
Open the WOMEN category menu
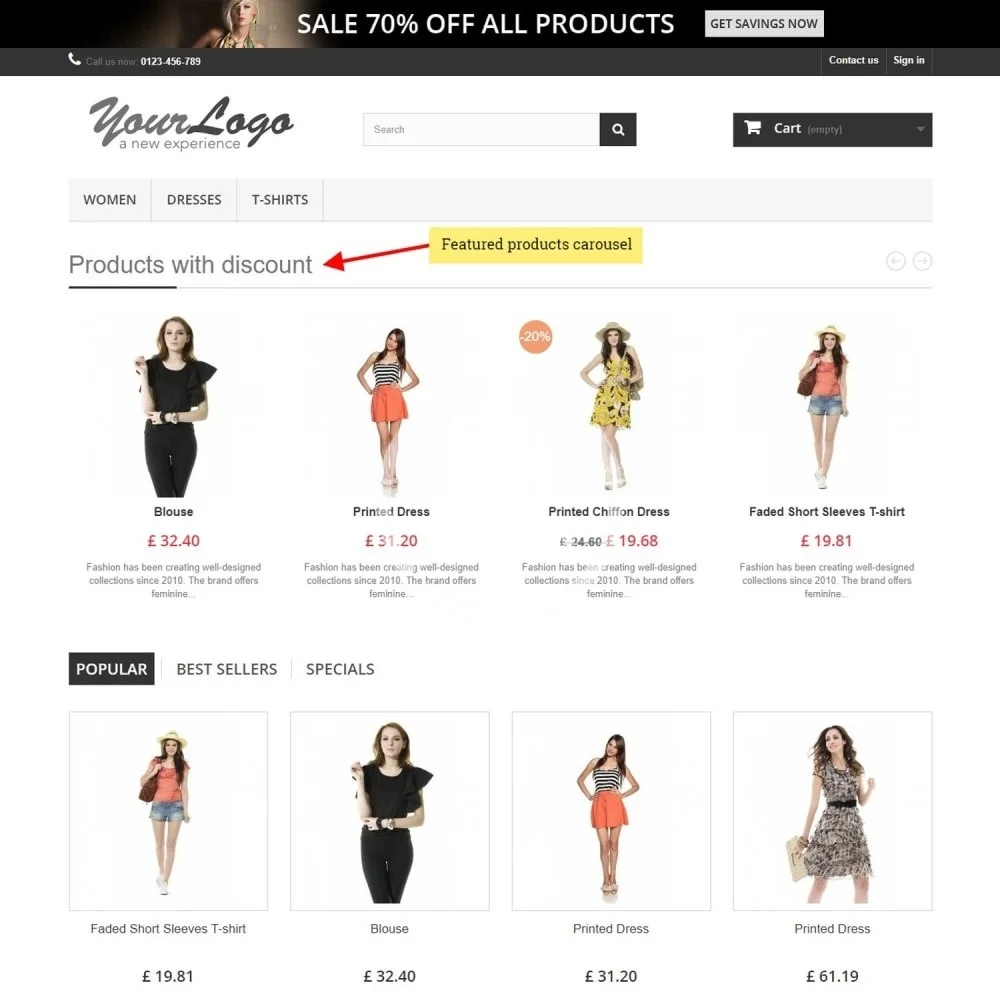[x=110, y=200]
